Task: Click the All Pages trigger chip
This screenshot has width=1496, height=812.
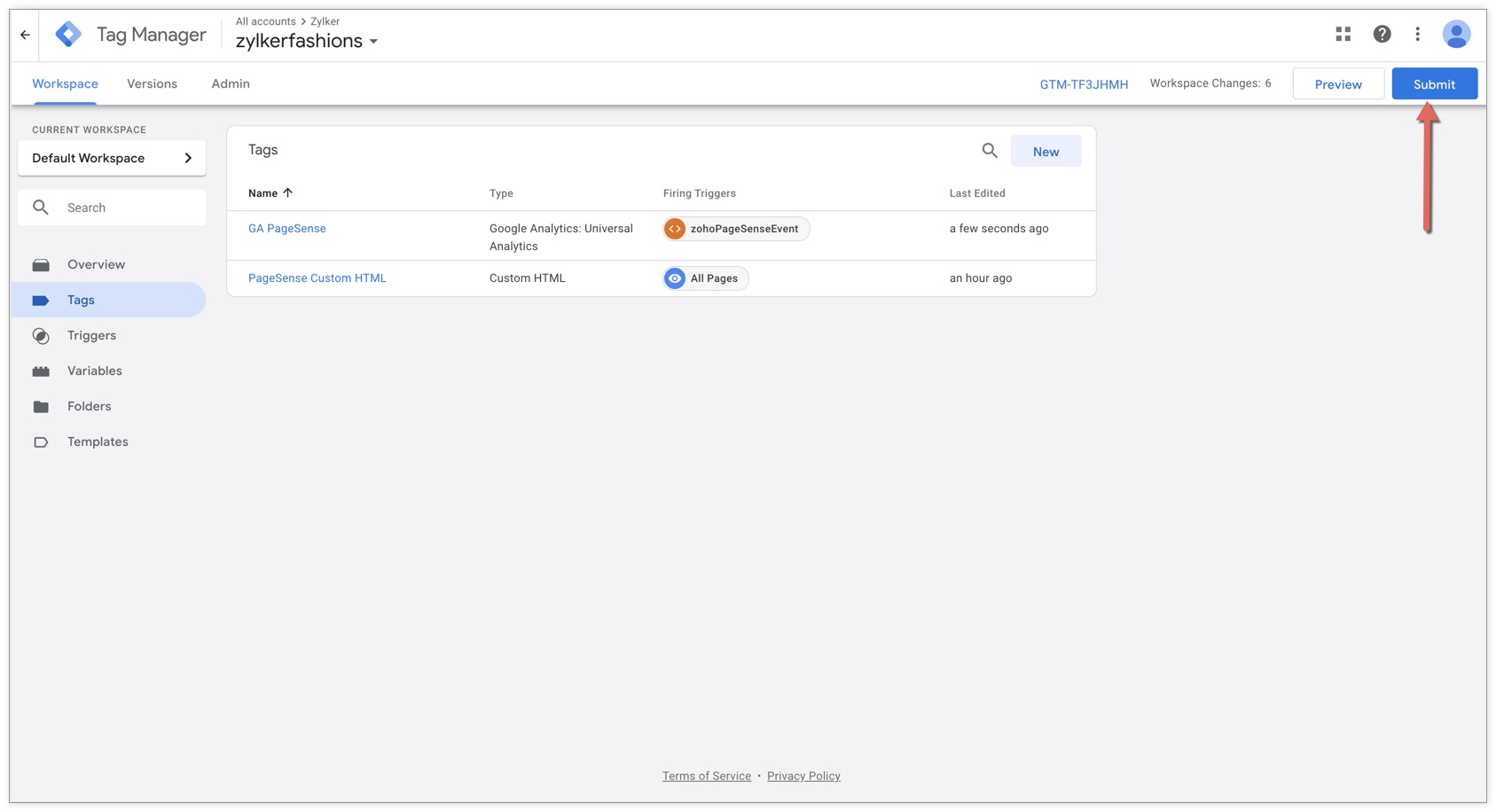Action: coord(706,278)
